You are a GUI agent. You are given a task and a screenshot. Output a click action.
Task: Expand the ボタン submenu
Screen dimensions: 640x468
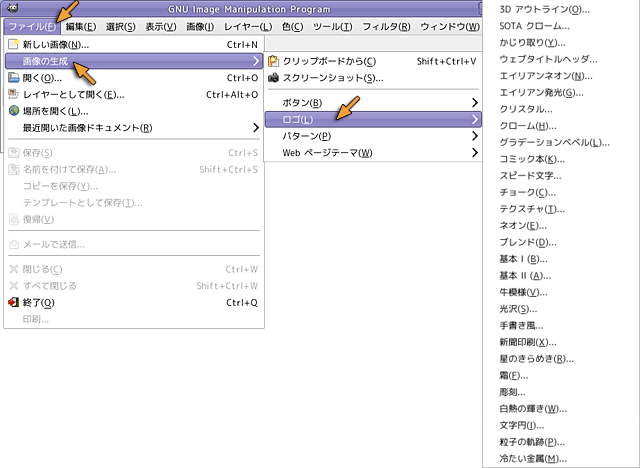pyautogui.click(x=372, y=103)
